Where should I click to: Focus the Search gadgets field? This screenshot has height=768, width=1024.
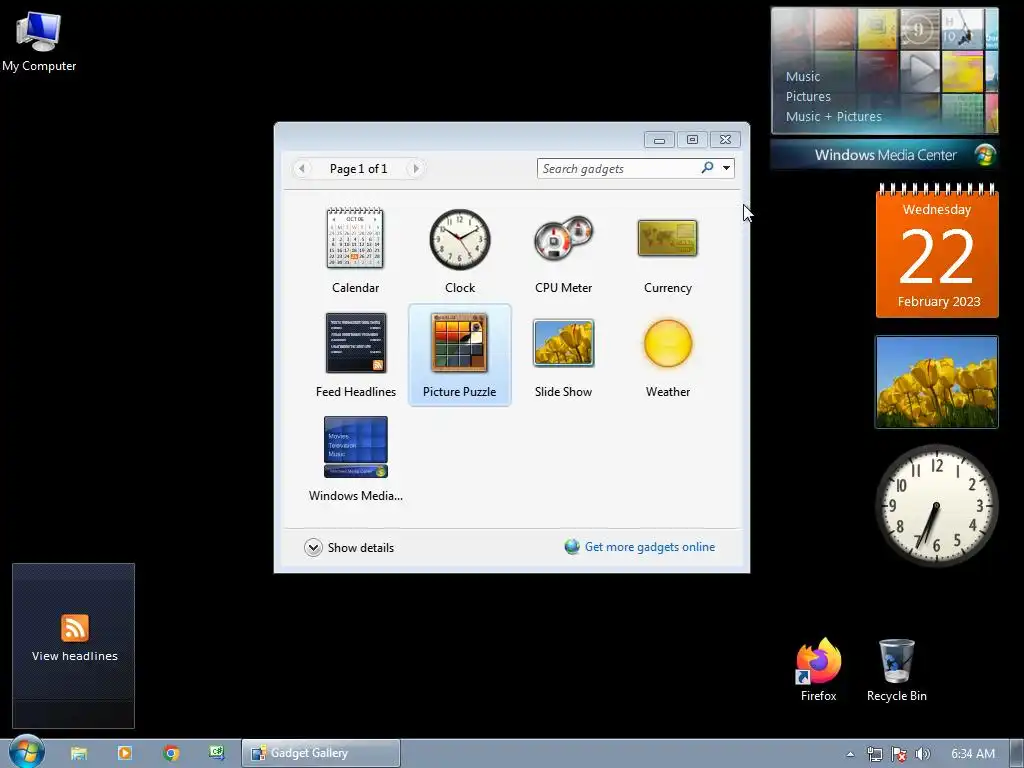(617, 168)
